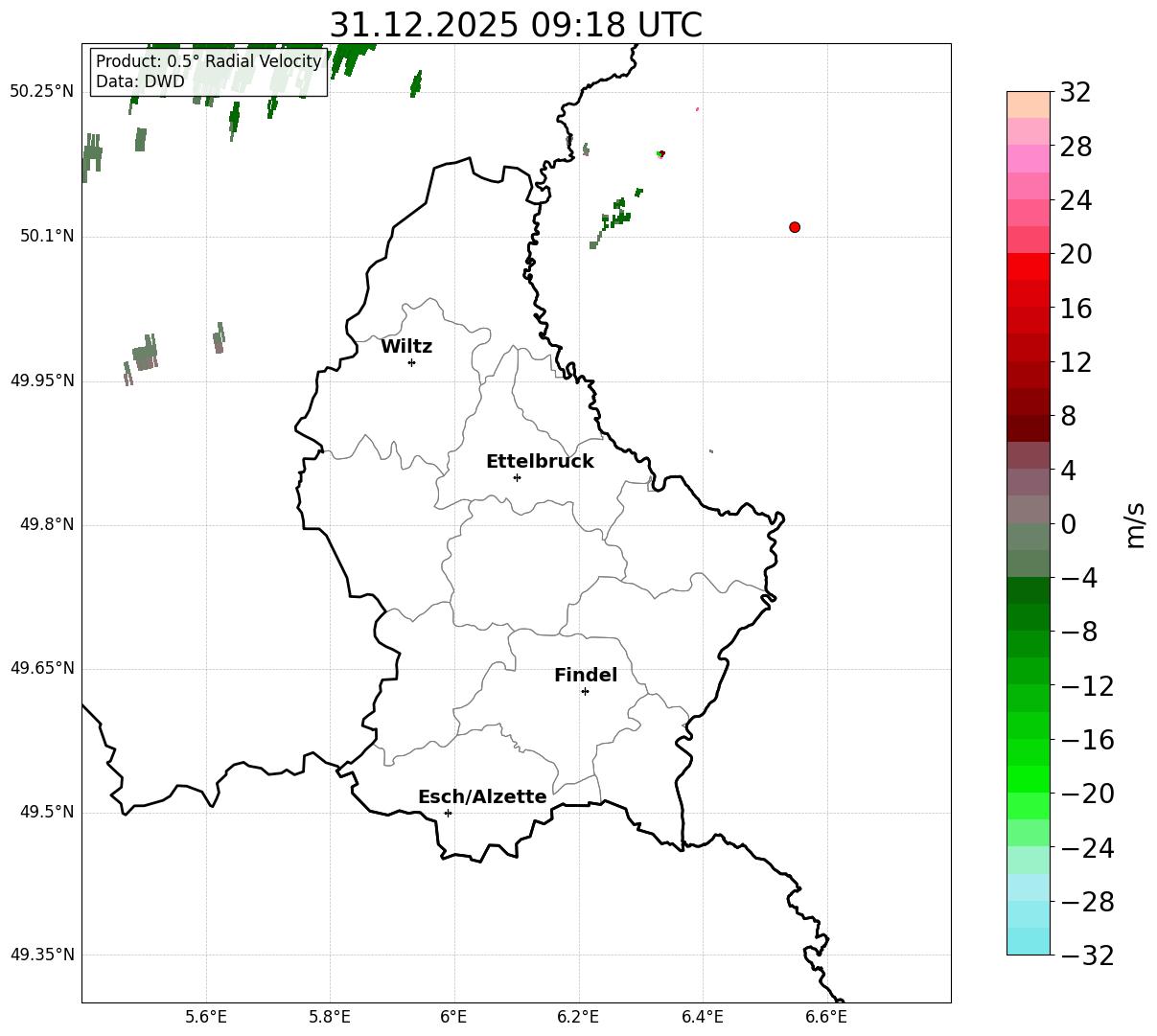Click the 6.6°E longitude tick label
Image resolution: width=1157 pixels, height=1036 pixels.
(826, 1017)
